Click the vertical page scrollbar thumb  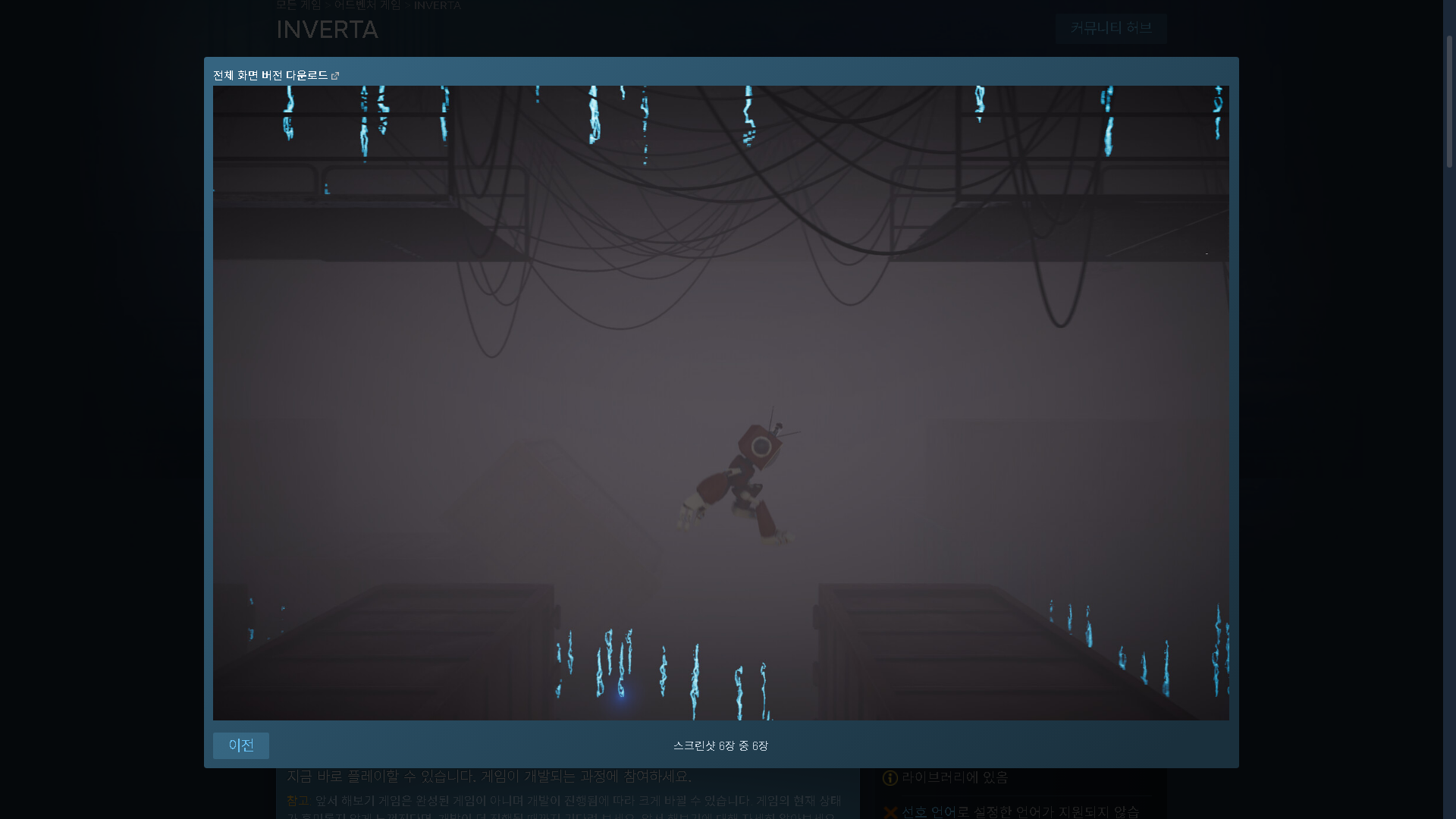click(1449, 101)
